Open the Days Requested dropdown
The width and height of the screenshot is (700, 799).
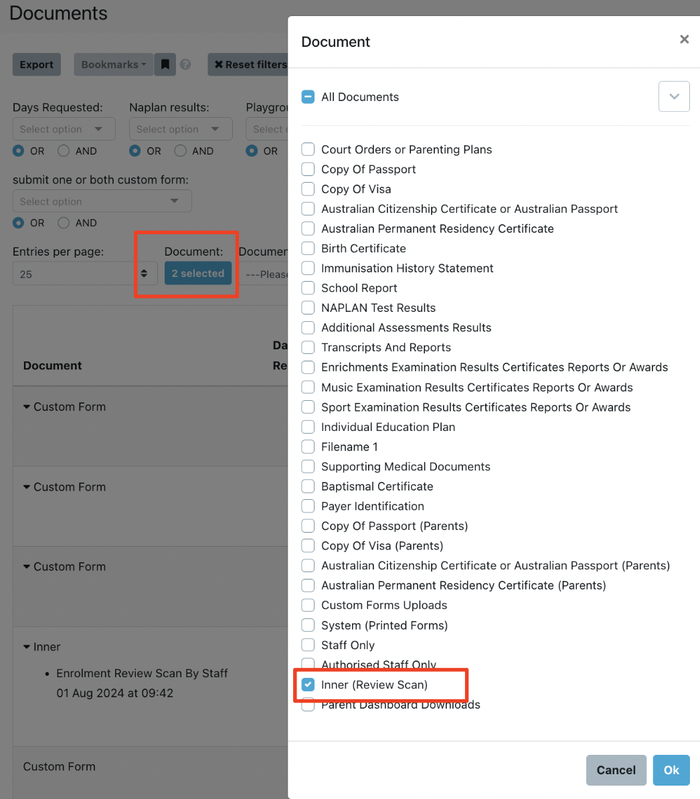point(64,129)
